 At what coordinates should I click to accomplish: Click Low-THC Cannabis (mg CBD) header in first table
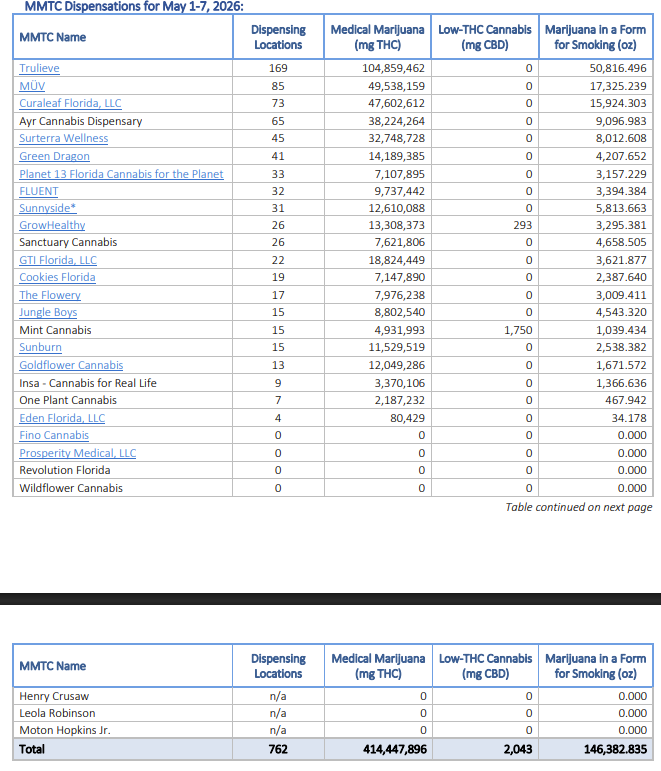pos(485,37)
